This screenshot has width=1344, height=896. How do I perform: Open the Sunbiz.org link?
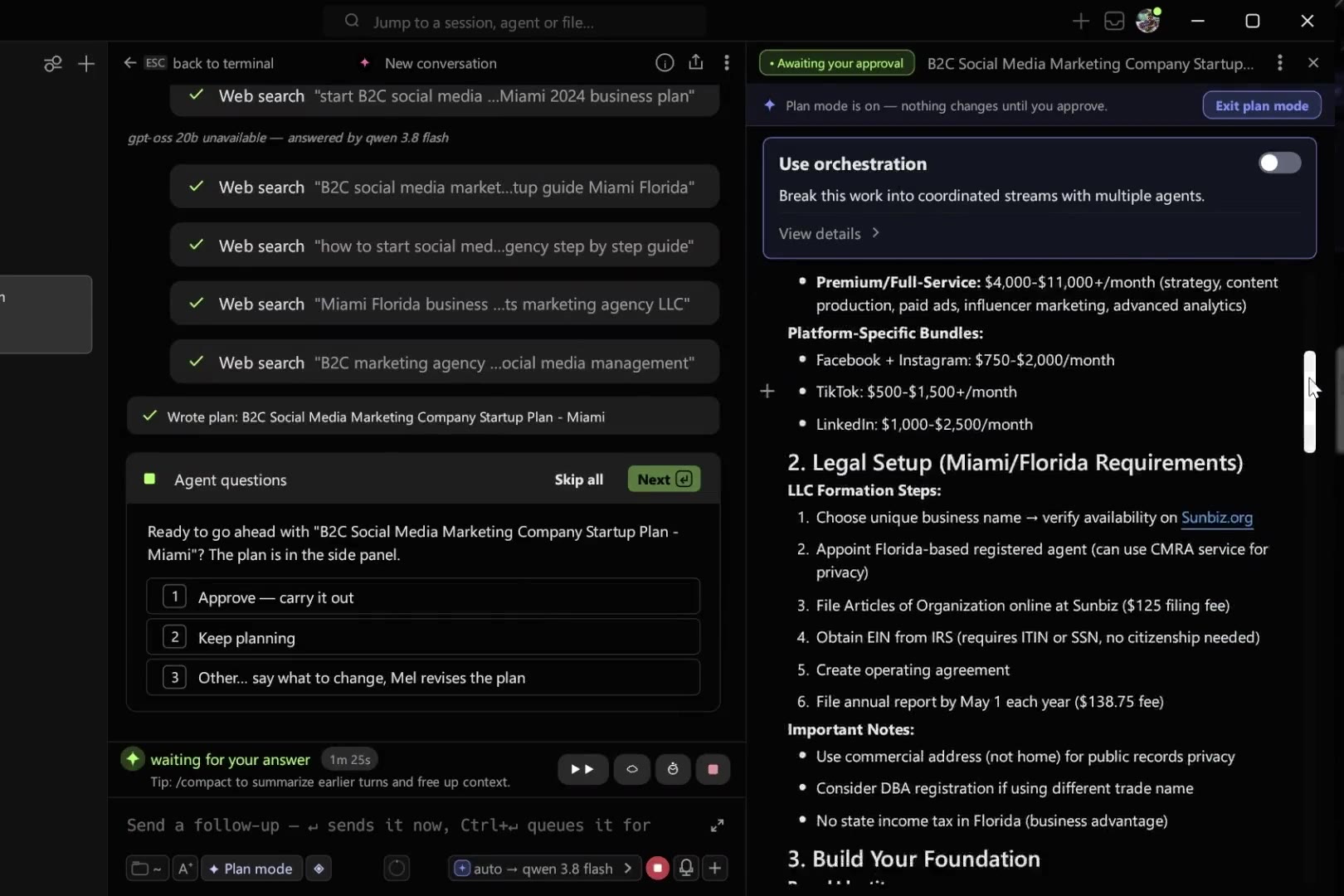coord(1217,518)
